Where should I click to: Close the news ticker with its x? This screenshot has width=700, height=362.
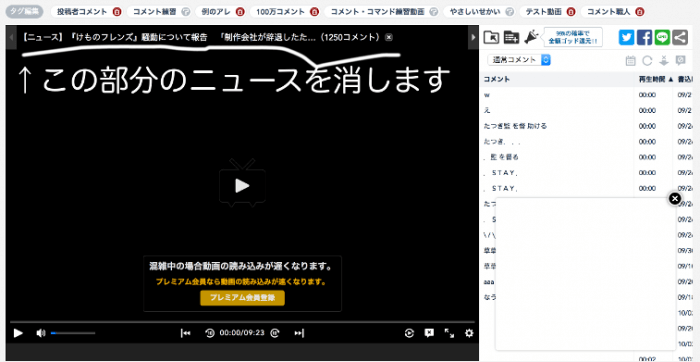coord(389,37)
